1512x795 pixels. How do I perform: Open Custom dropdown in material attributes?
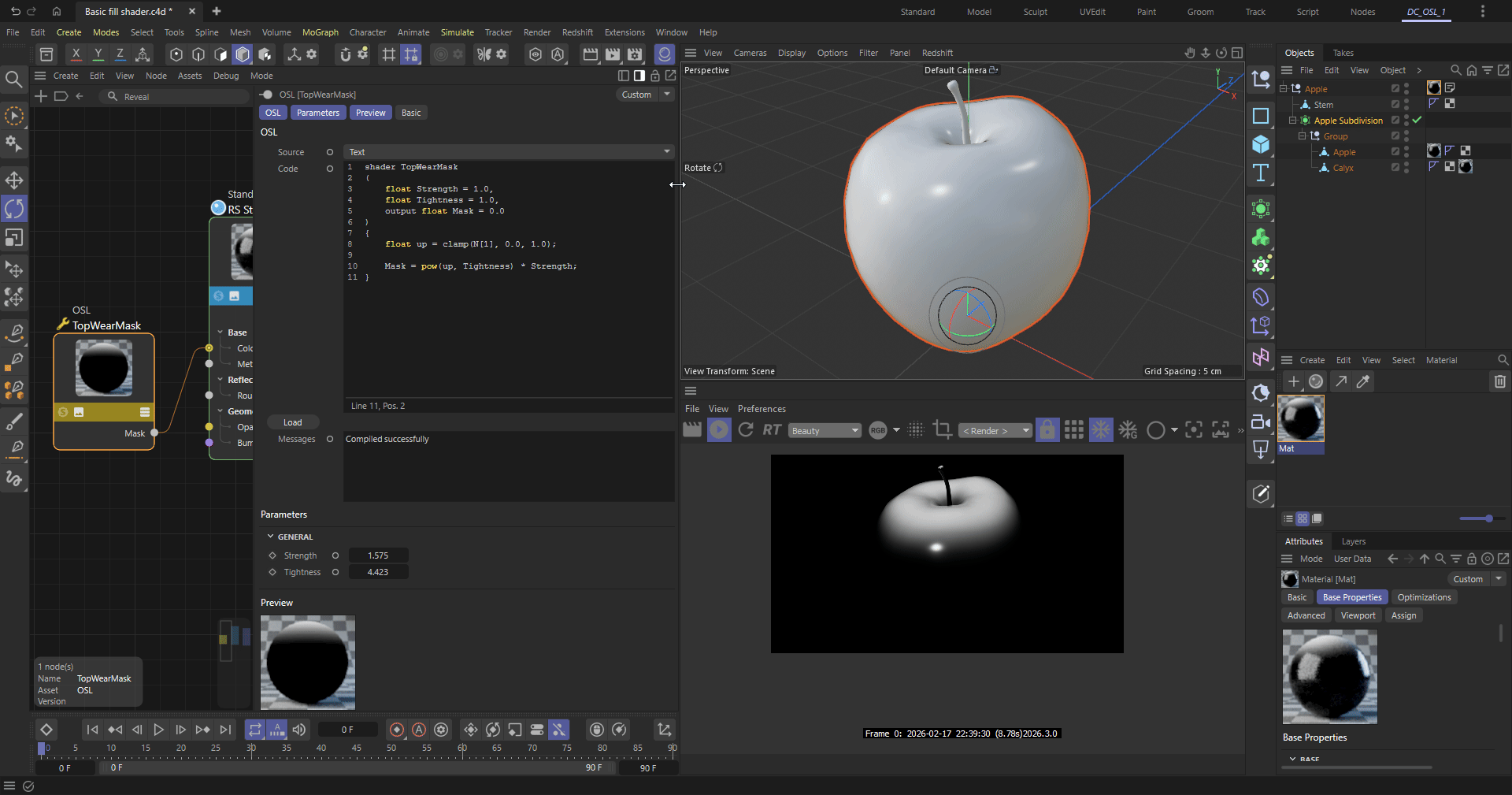[x=1477, y=579]
